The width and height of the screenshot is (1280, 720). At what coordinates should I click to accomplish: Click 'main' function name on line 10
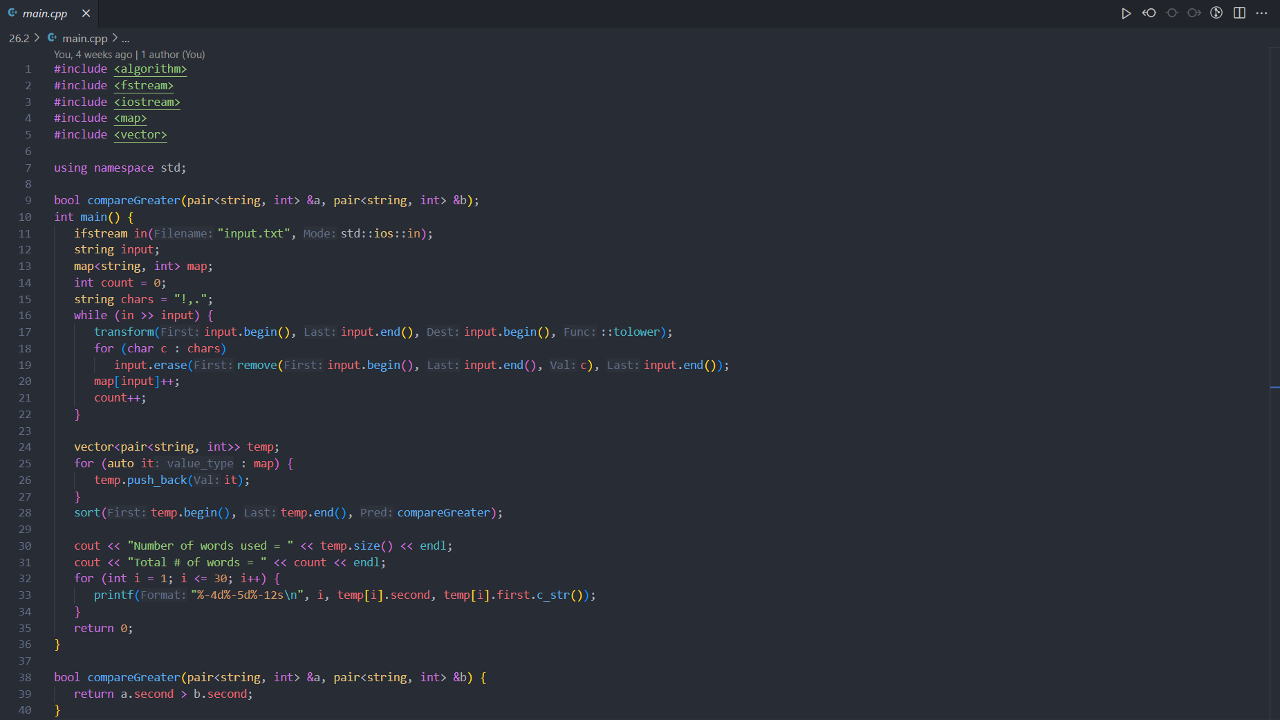[x=94, y=217]
